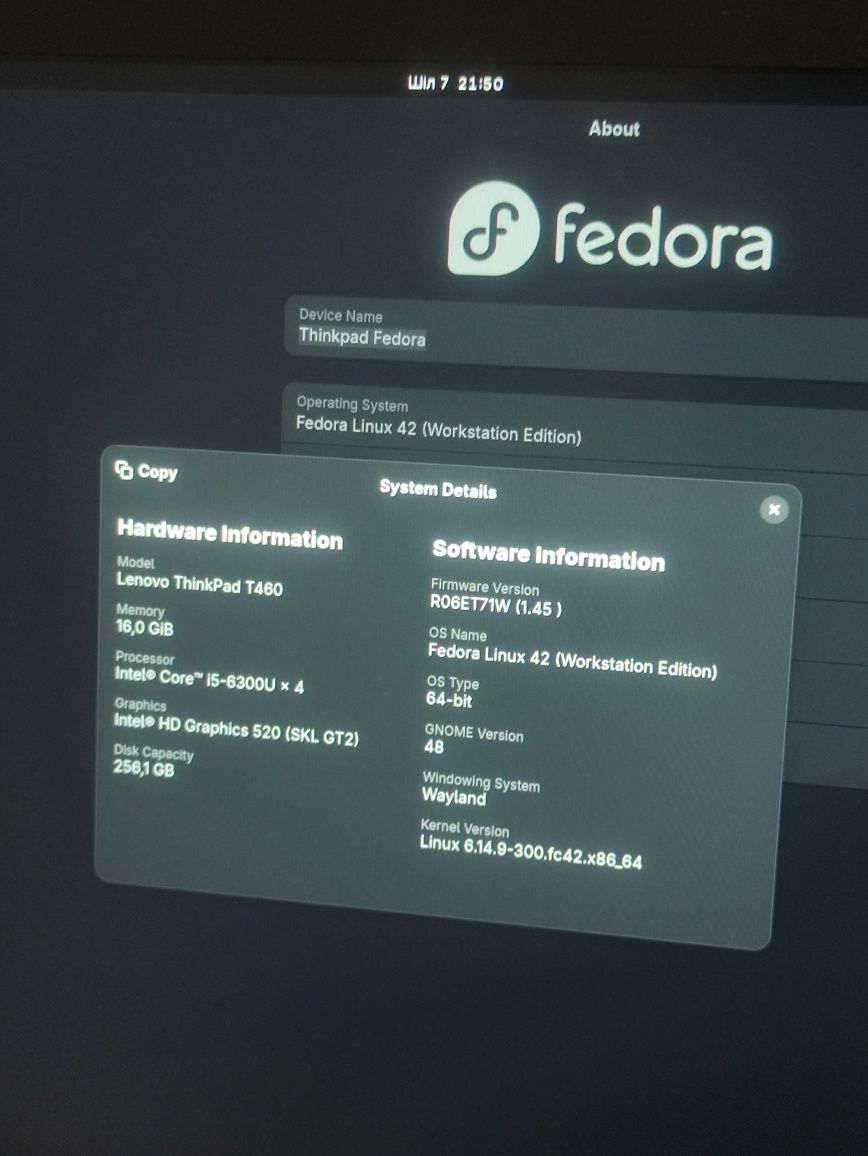This screenshot has width=868, height=1156.
Task: Click the copy icon beside Copy
Action: pyautogui.click(x=124, y=470)
